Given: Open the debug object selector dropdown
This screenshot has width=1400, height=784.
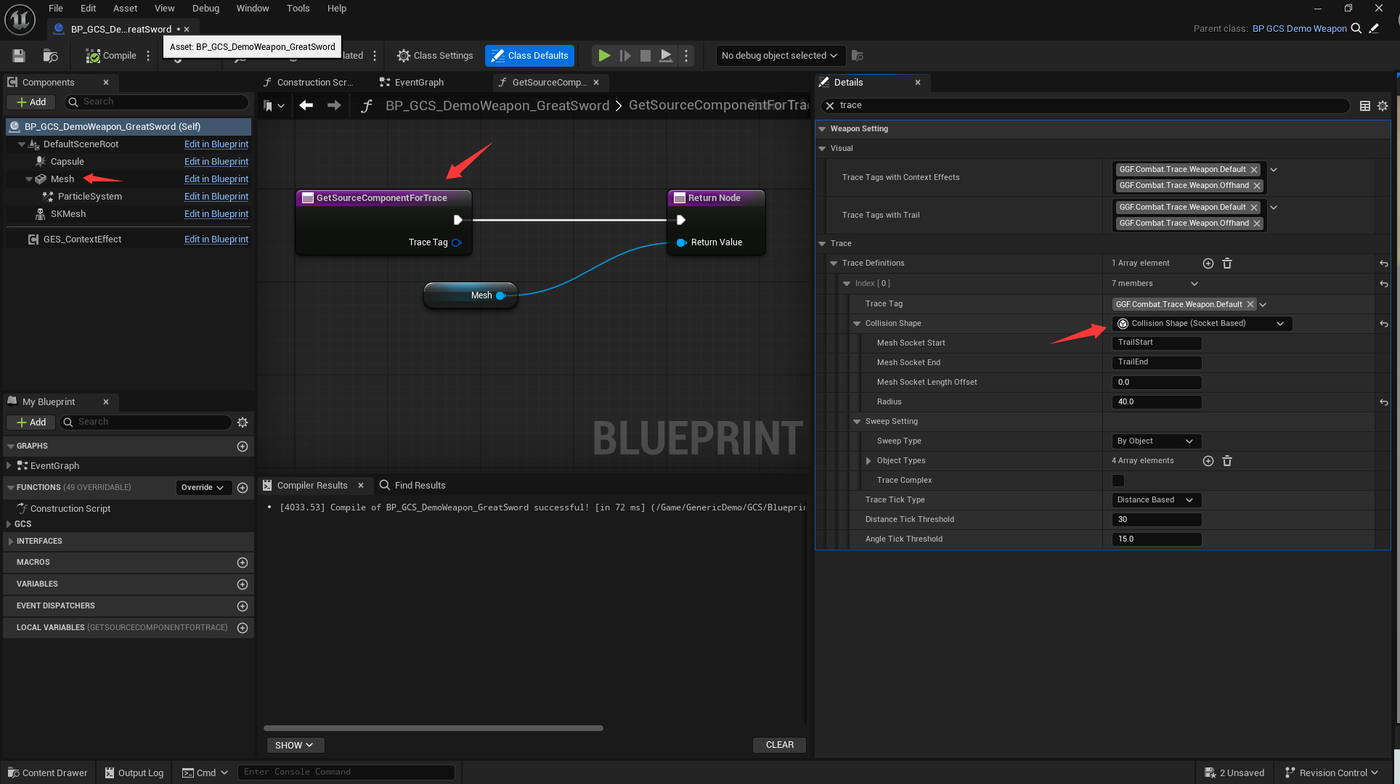Looking at the screenshot, I should coord(780,56).
